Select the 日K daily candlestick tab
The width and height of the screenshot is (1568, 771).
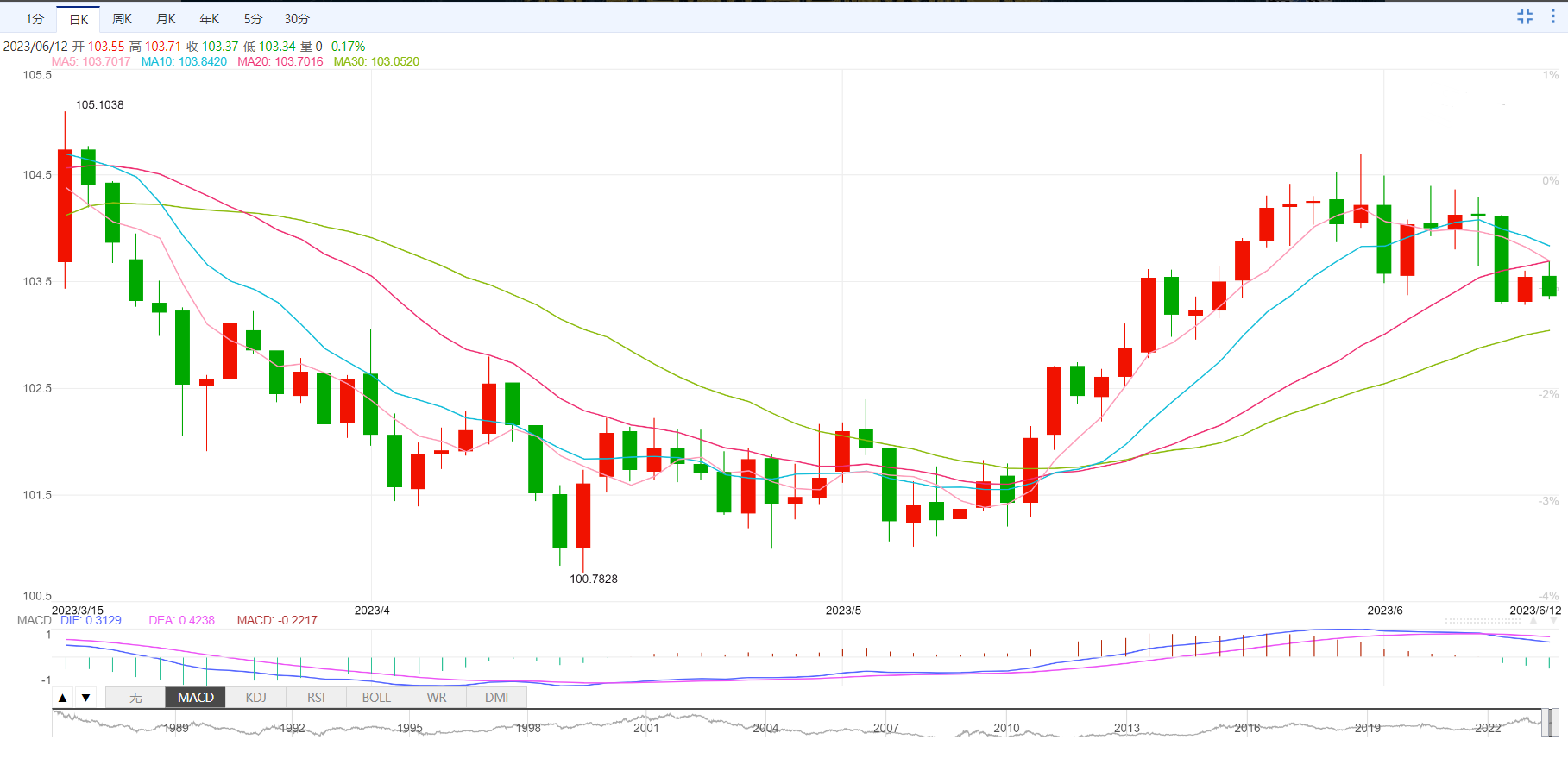[x=79, y=19]
